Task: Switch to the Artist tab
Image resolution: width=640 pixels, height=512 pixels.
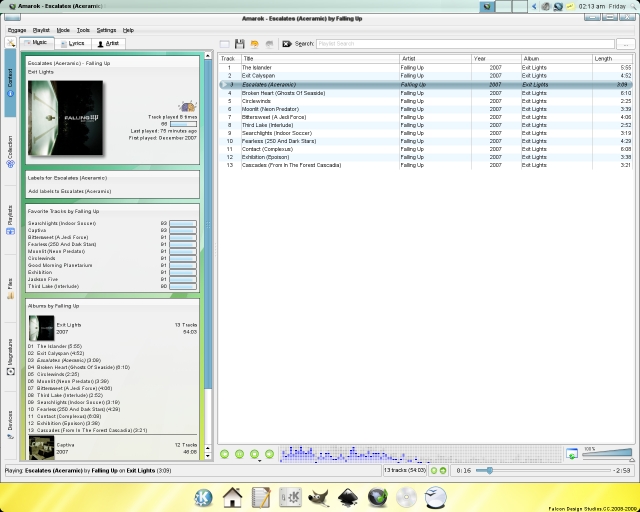Action: 108,43
